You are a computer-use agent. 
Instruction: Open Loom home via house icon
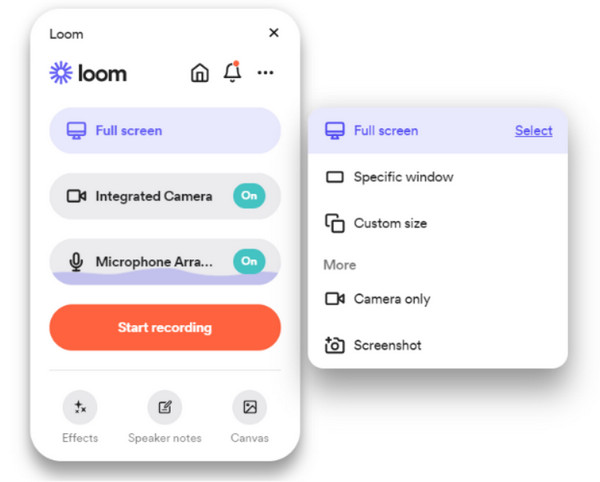(200, 73)
